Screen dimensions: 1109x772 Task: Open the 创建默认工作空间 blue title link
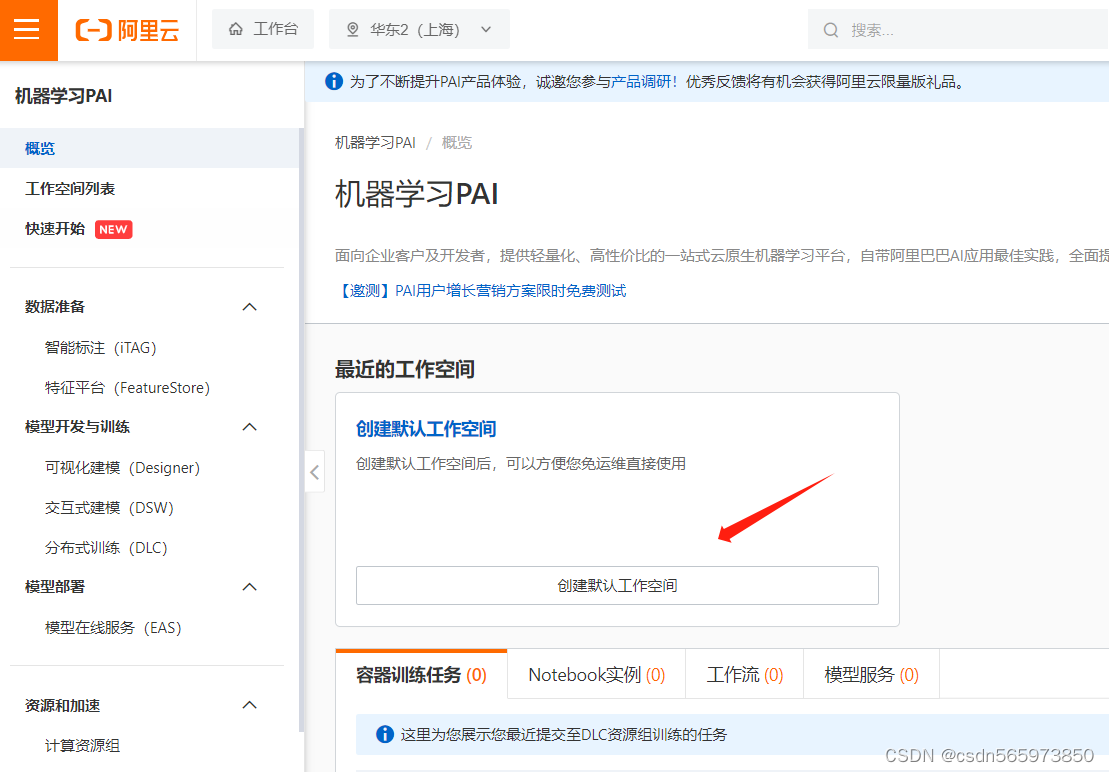coord(426,428)
